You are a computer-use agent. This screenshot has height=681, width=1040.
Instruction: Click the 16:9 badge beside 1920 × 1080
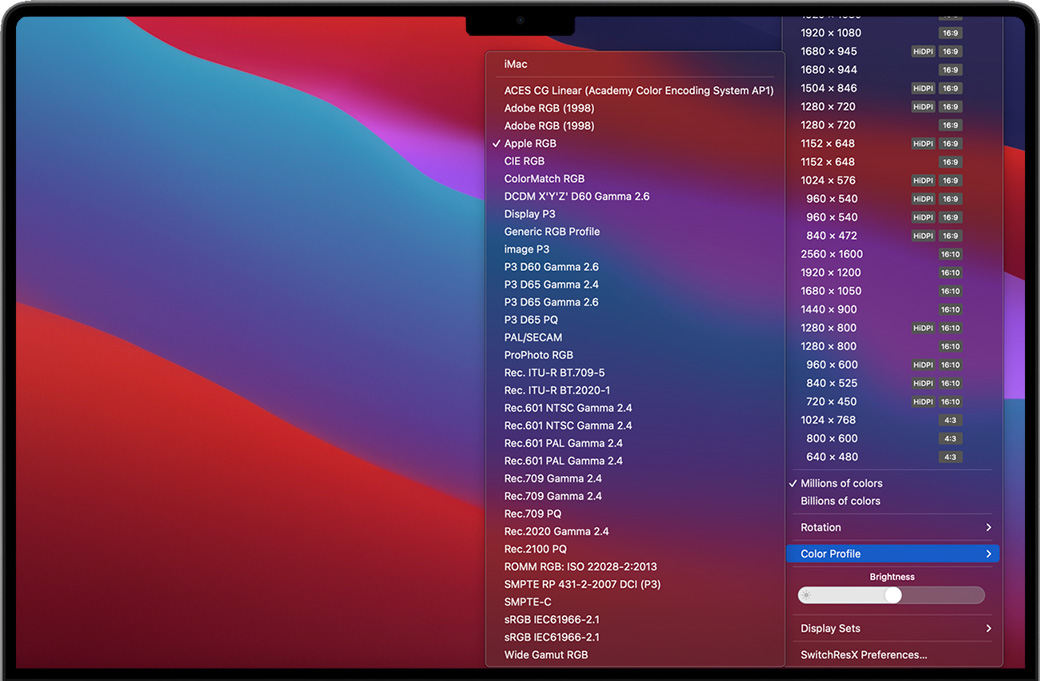pos(950,33)
